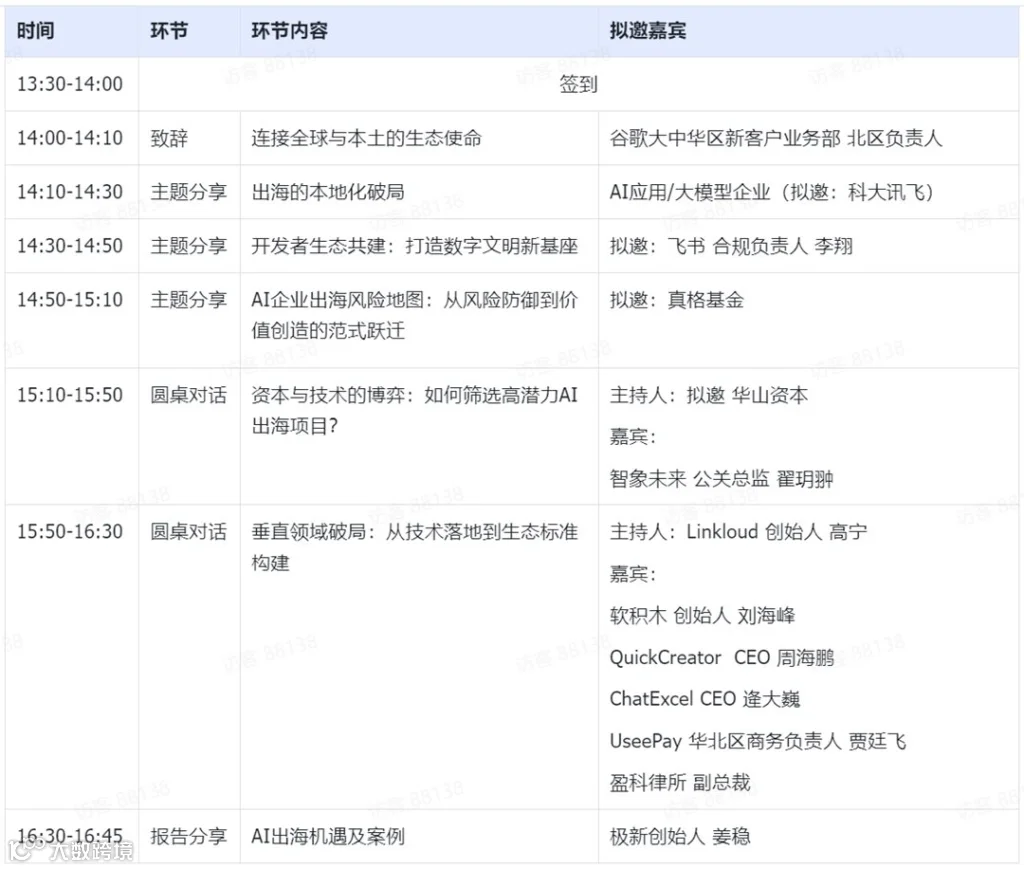
Task: Select 谷歌大中华区新客户业务部 北区负责人 text
Action: click(776, 138)
